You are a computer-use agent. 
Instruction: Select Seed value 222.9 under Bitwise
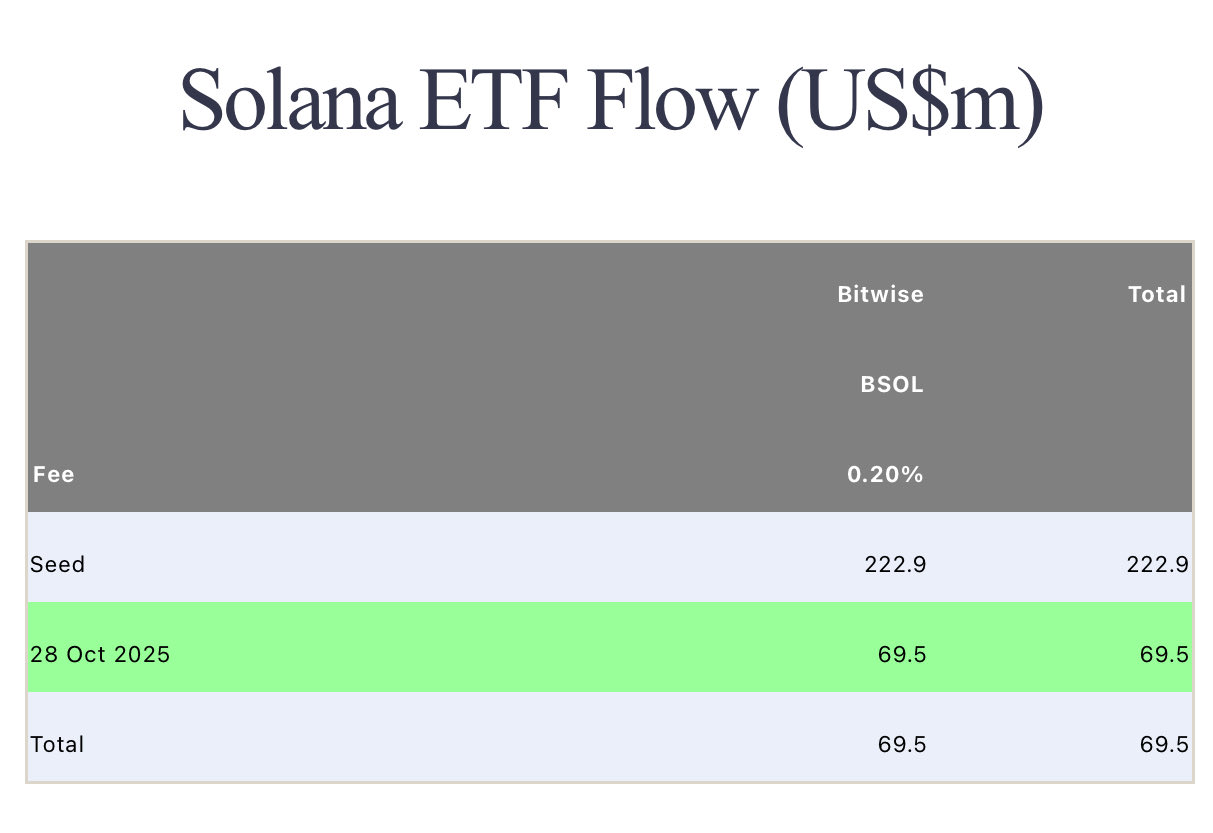click(x=895, y=565)
